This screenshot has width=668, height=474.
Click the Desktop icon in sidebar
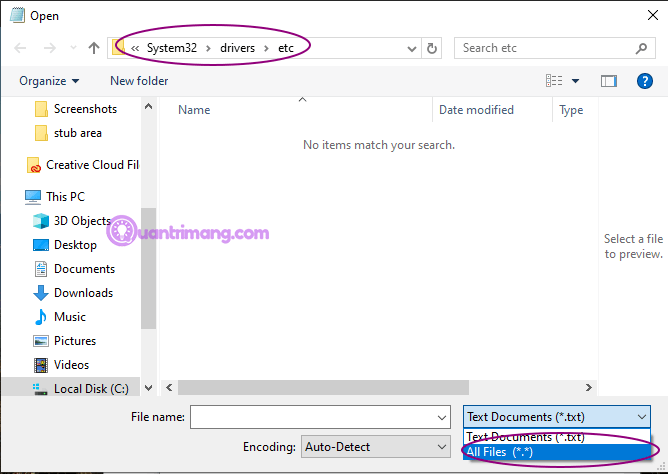point(41,245)
